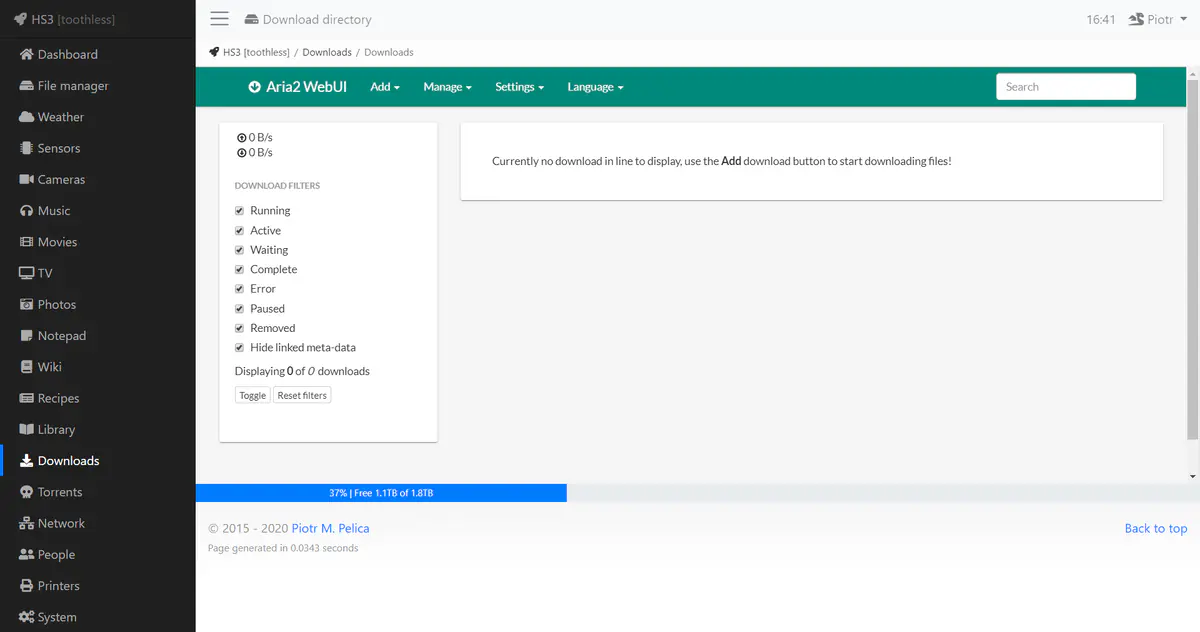Open File manager from sidebar

click(x=72, y=86)
